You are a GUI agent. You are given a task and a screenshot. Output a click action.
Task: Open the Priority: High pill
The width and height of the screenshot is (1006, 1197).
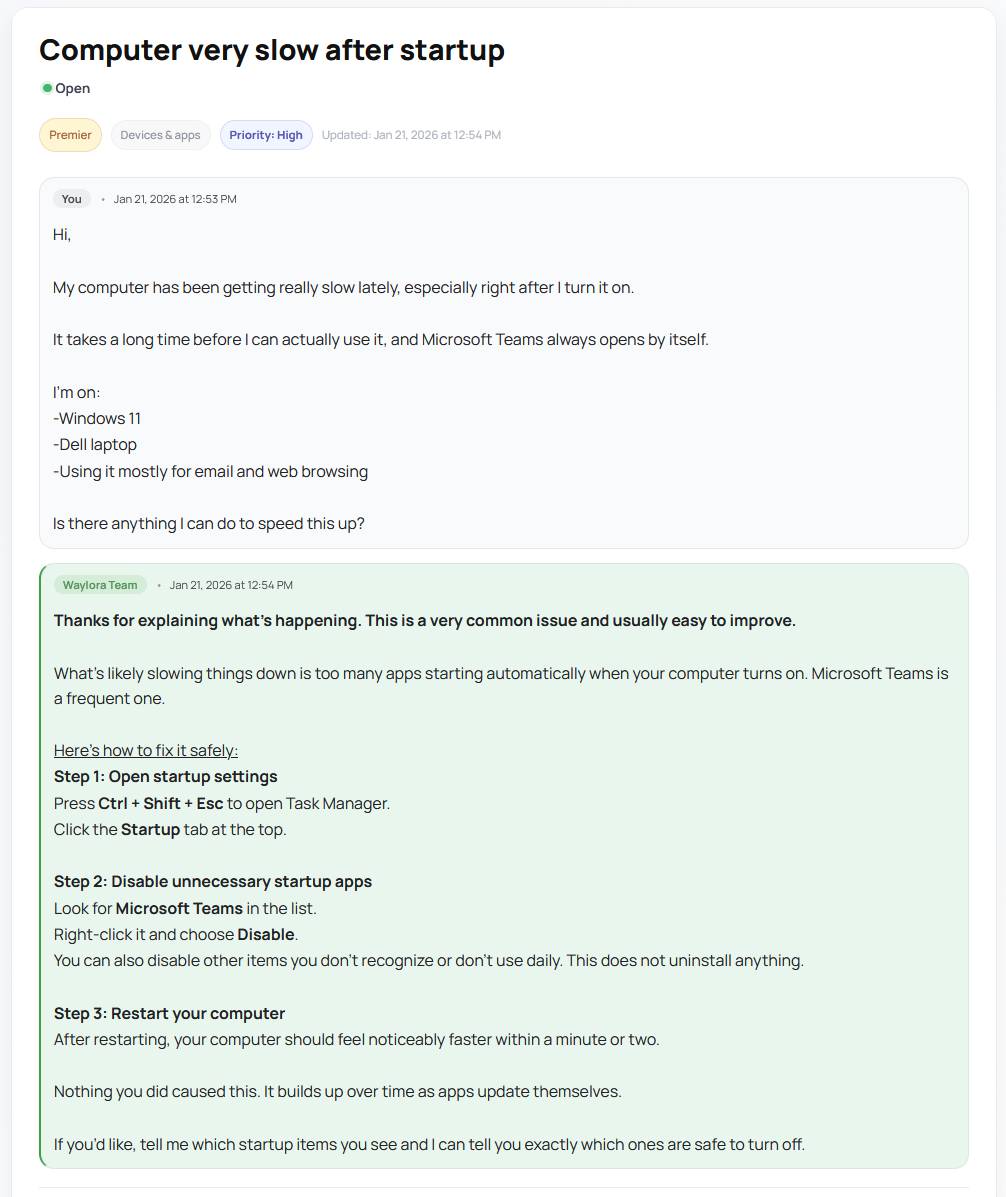coord(266,134)
